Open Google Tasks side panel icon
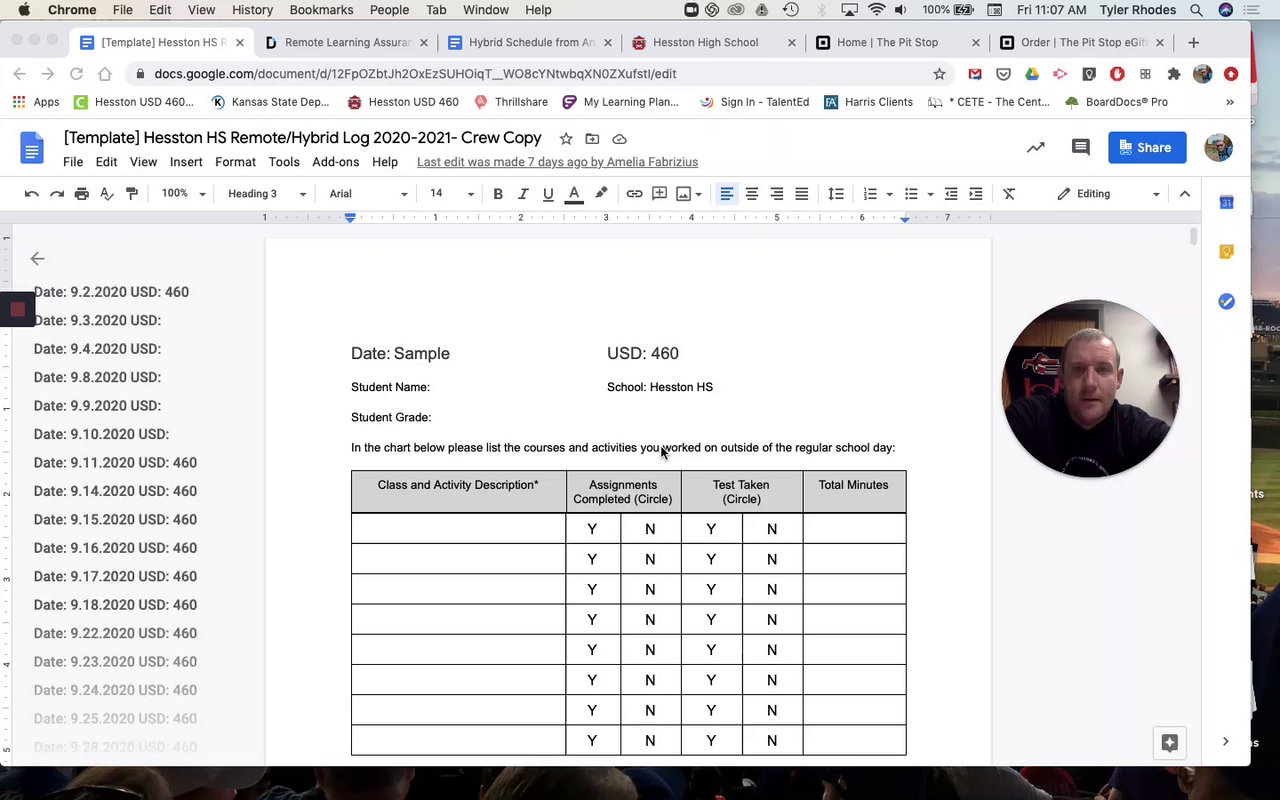 (1226, 301)
